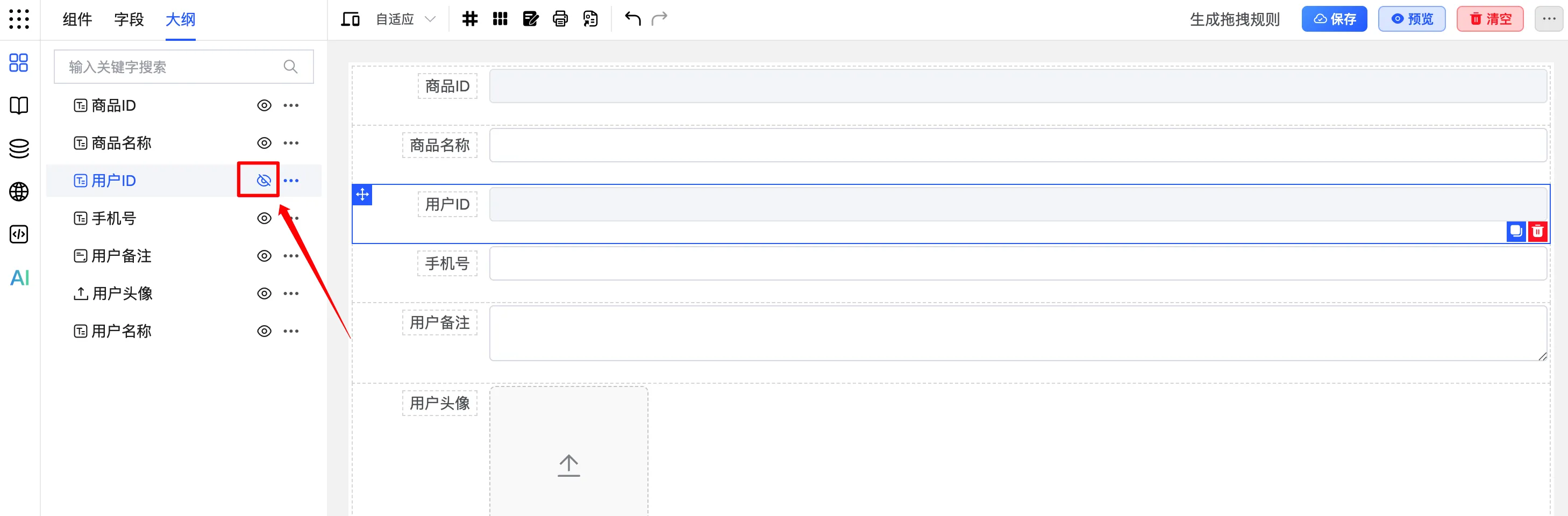Click the globe icon in left sidebar

19,192
